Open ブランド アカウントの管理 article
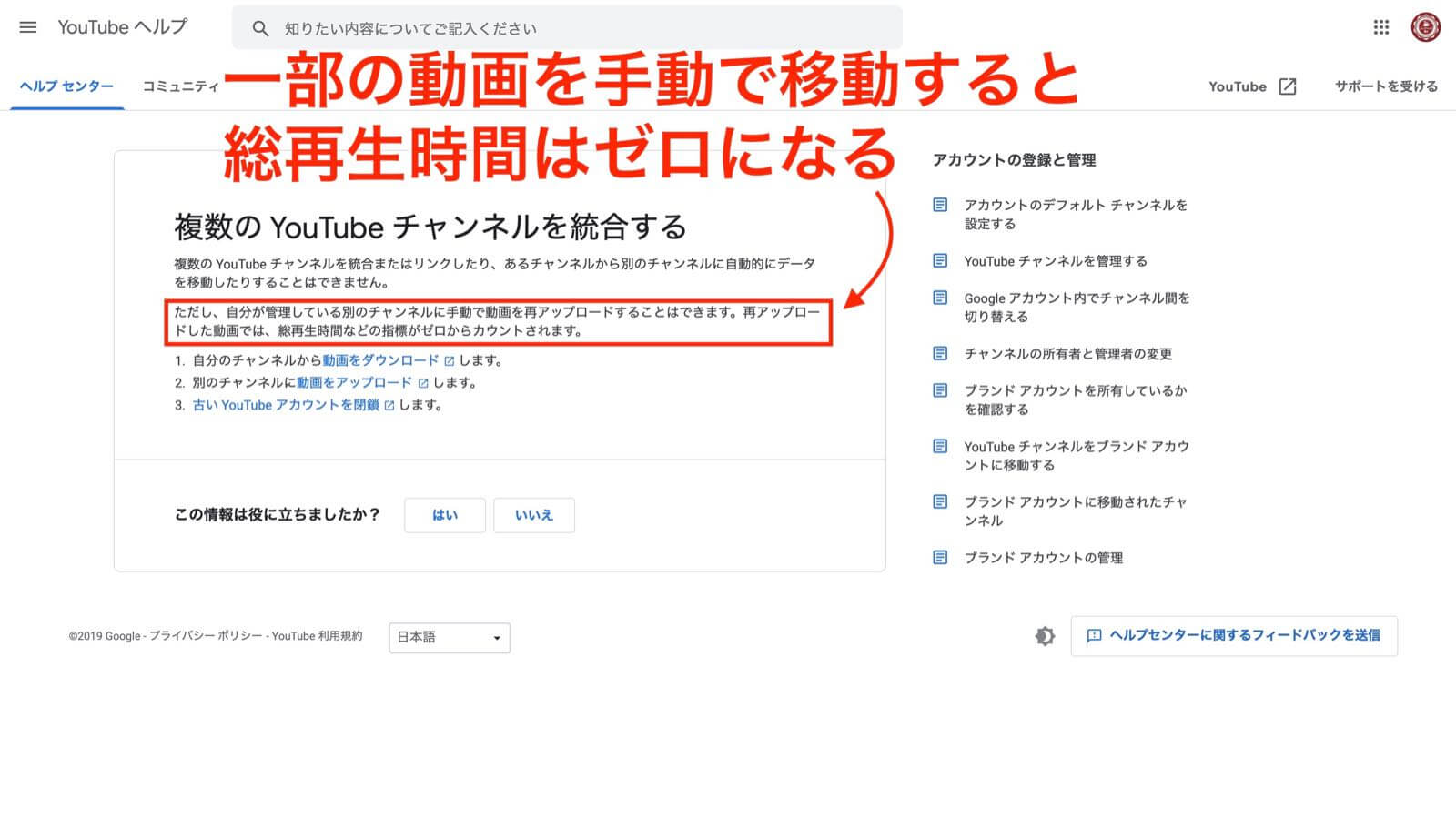1456x819 pixels. 1044,558
